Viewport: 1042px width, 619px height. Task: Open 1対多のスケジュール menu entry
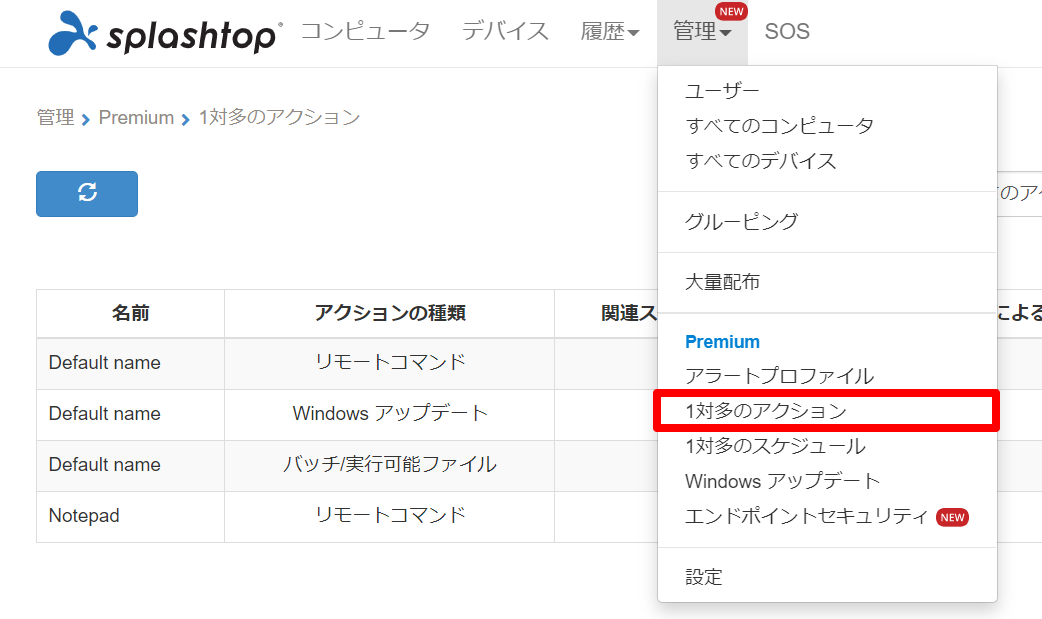coord(776,446)
